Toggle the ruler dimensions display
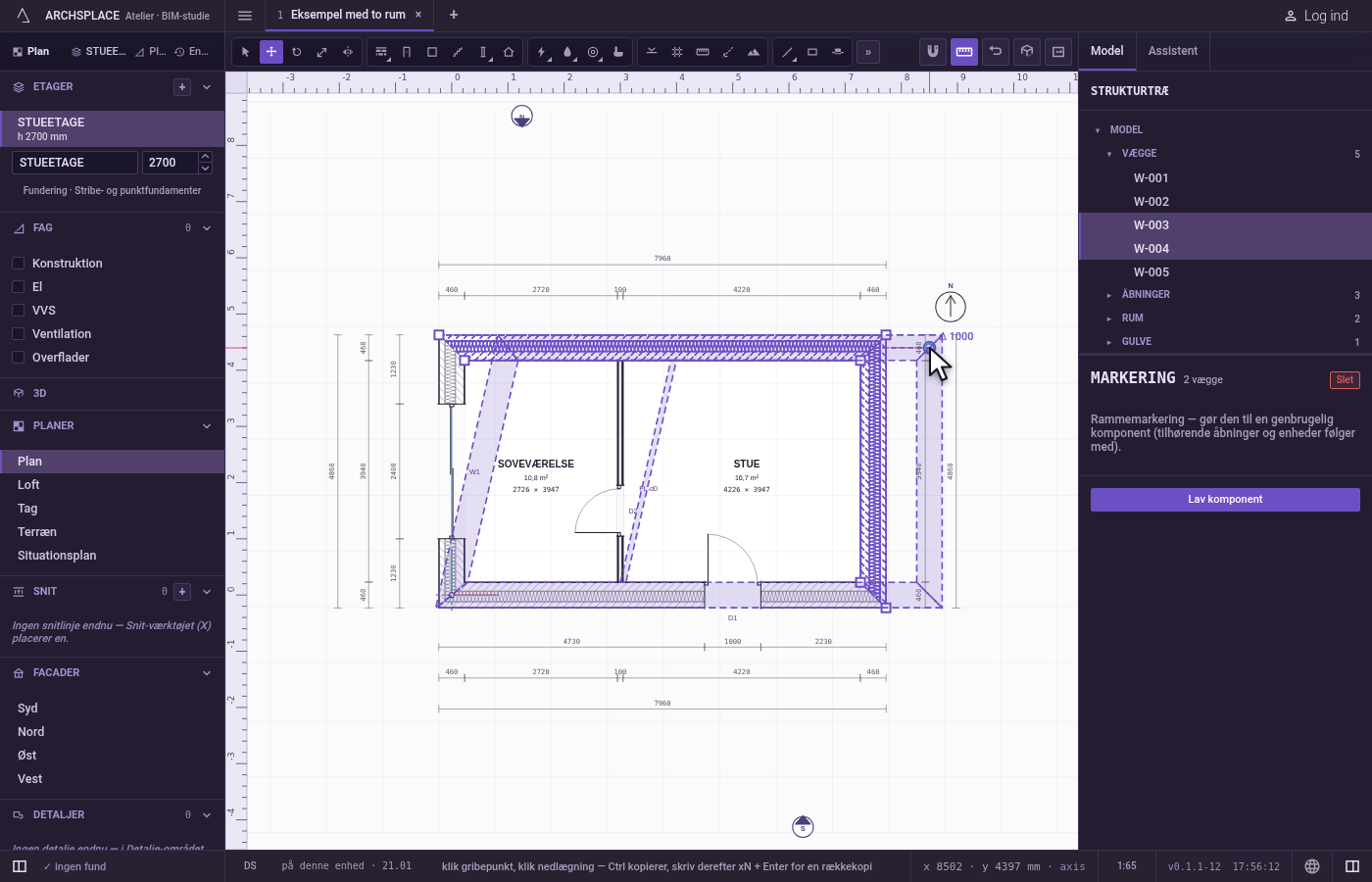 tap(964, 52)
